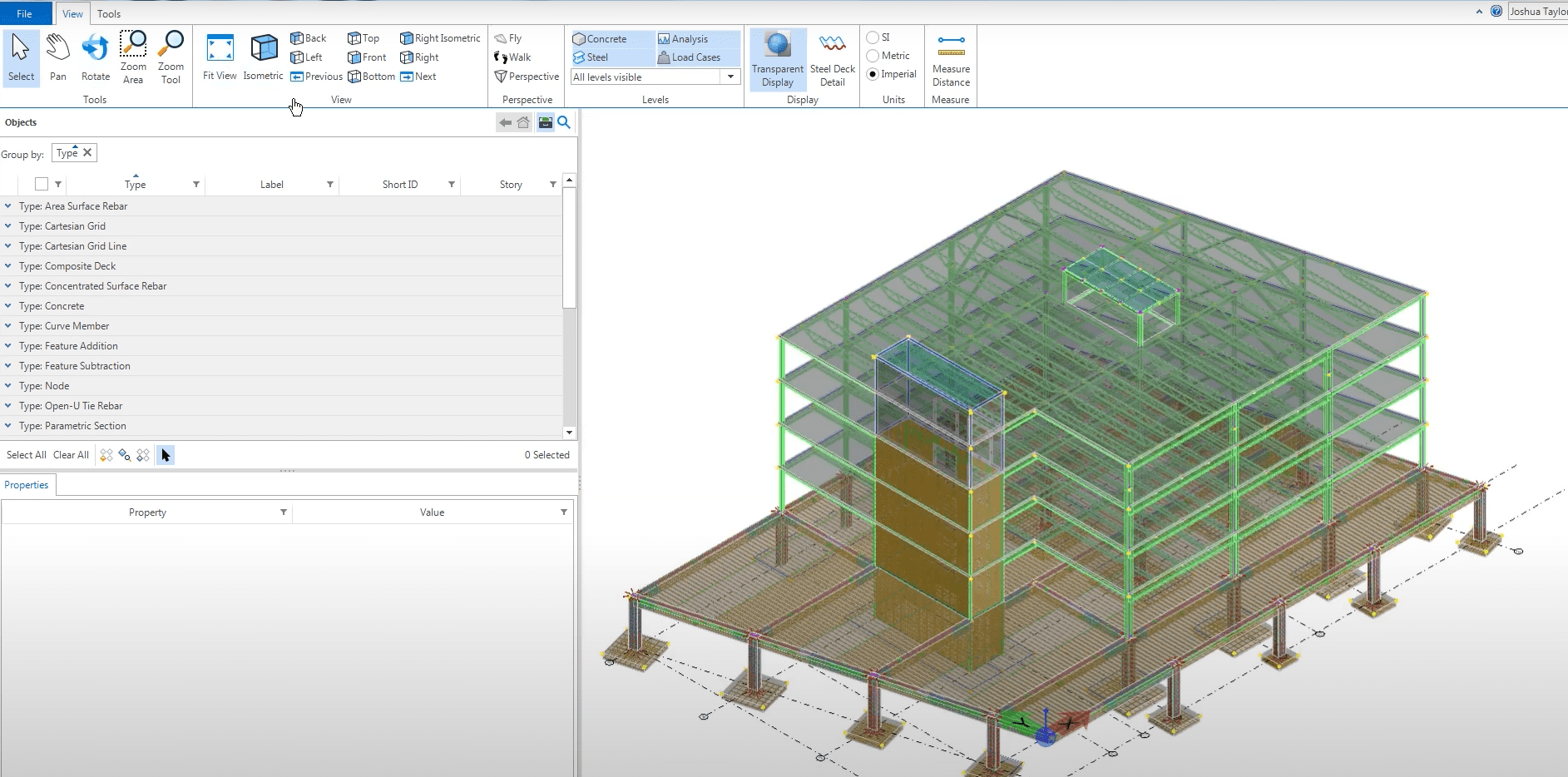Image resolution: width=1568 pixels, height=777 pixels.
Task: Open the All levels visible dropdown
Action: click(730, 77)
